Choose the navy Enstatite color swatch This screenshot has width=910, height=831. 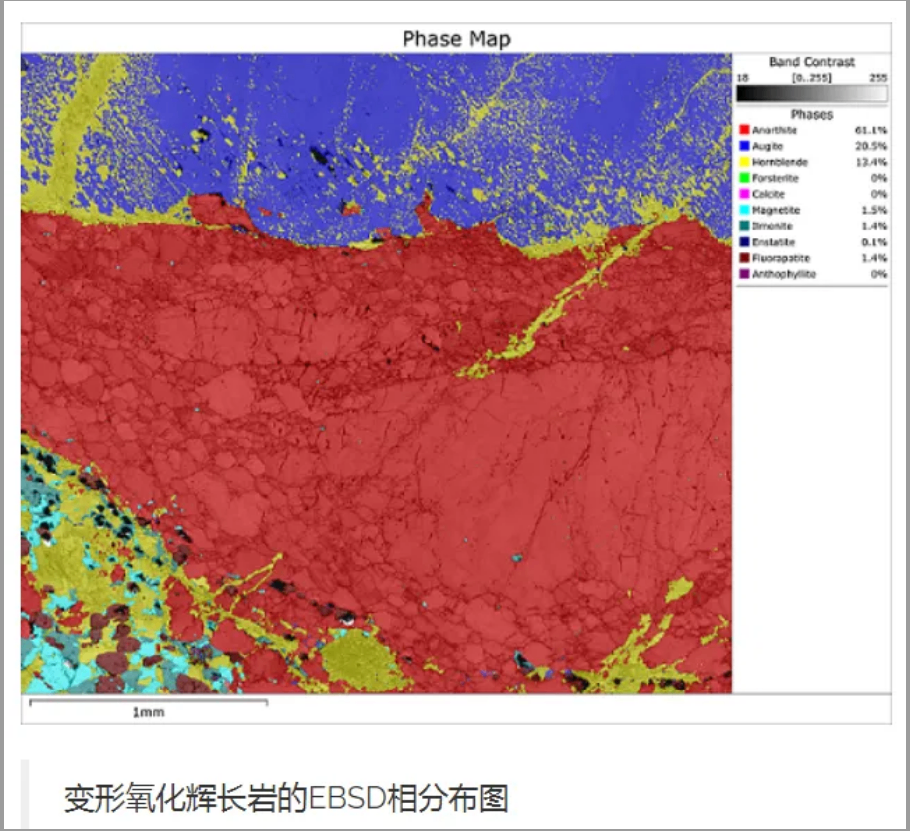point(744,242)
